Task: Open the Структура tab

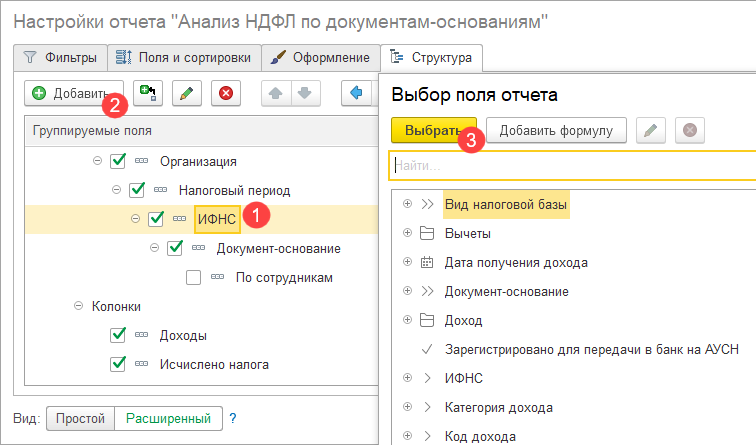Action: coord(432,58)
